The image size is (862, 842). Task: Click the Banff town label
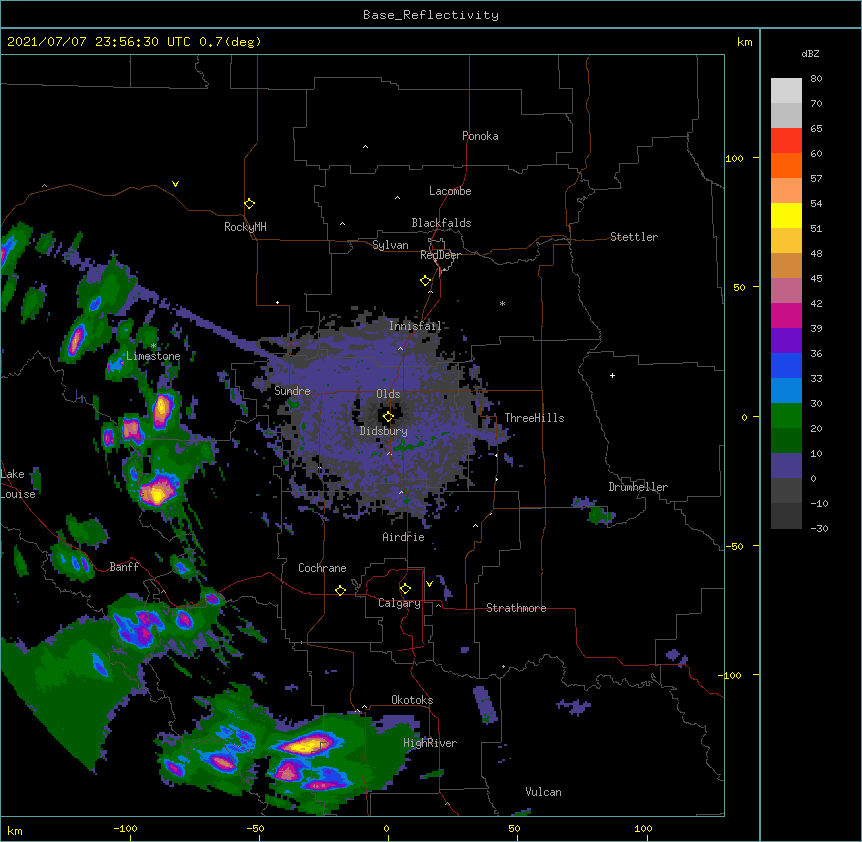click(x=124, y=567)
